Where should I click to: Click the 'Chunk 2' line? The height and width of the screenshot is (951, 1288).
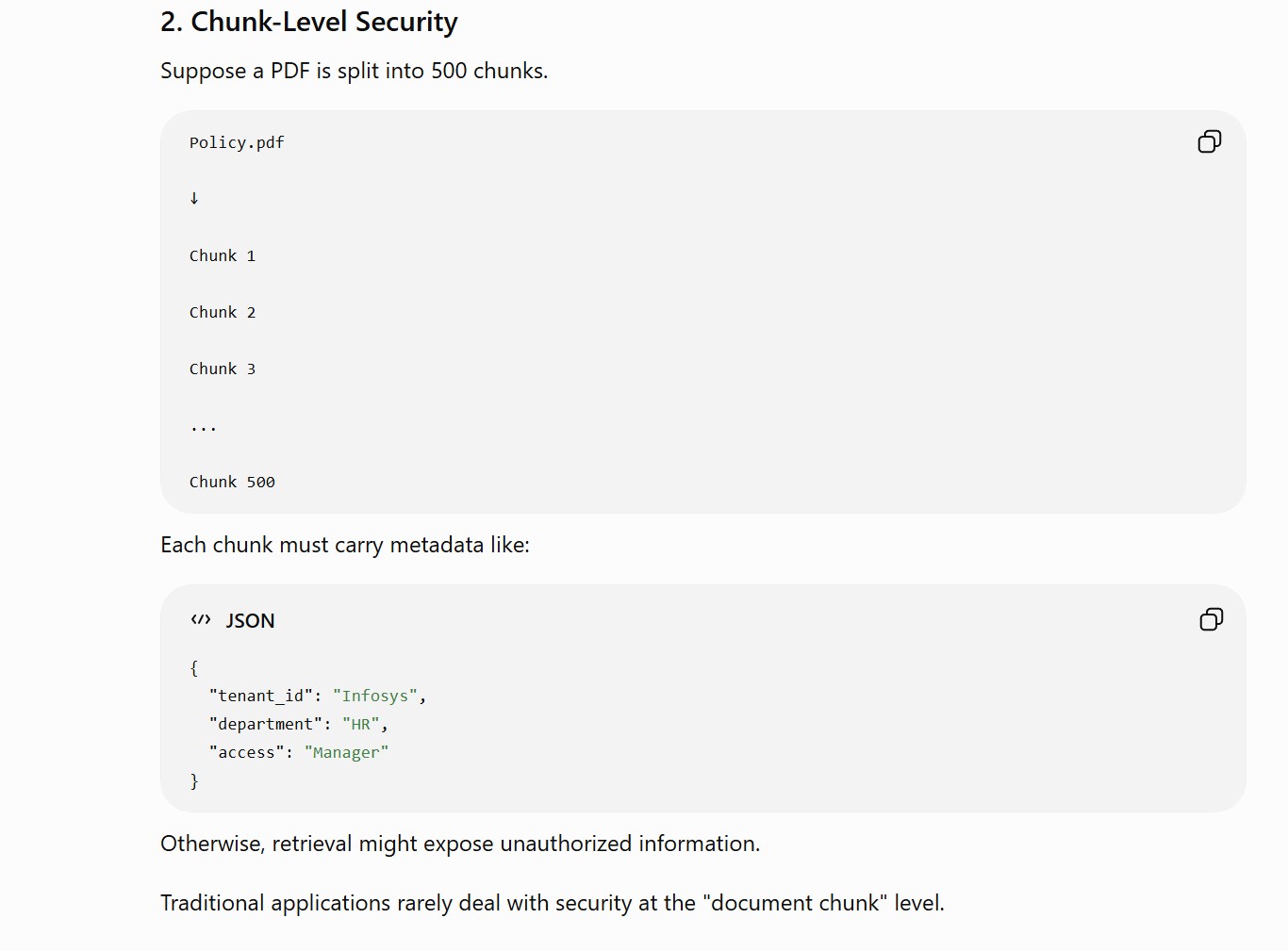tap(223, 312)
